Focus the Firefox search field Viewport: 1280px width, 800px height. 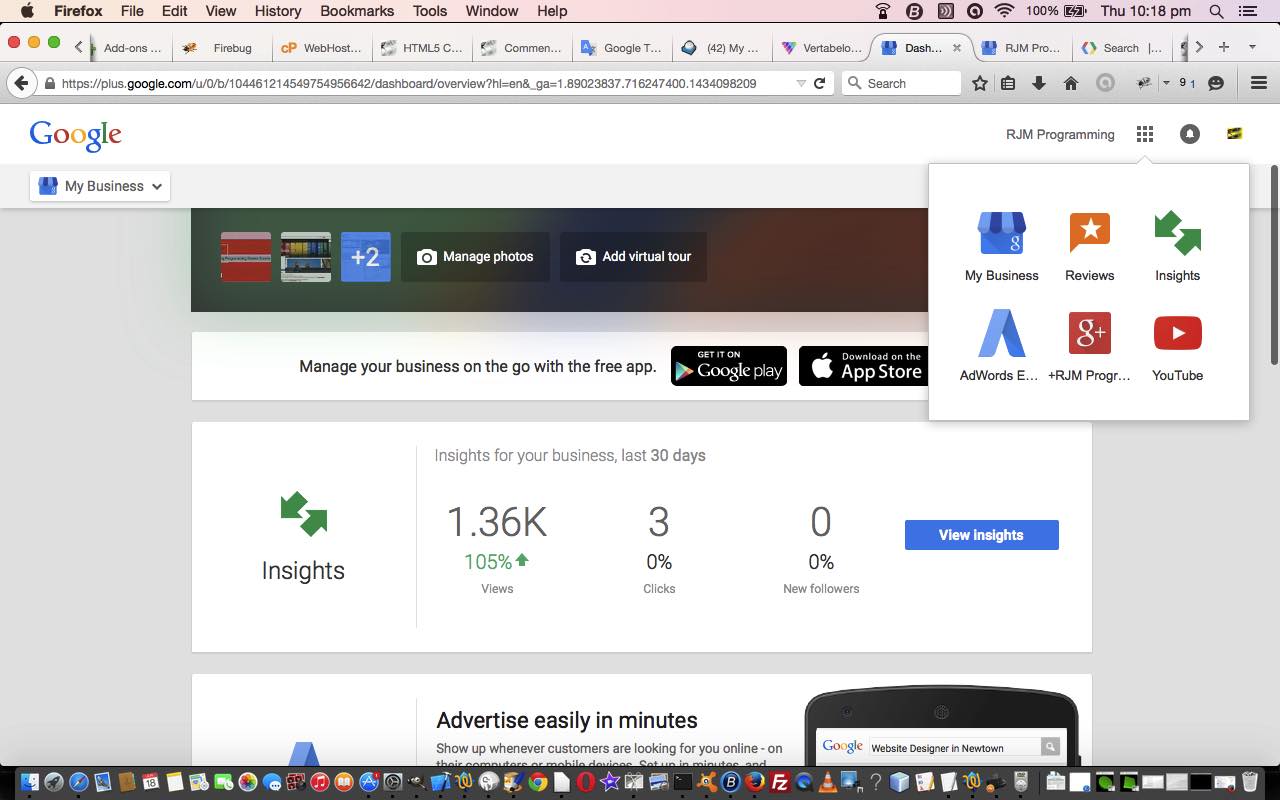pyautogui.click(x=902, y=83)
